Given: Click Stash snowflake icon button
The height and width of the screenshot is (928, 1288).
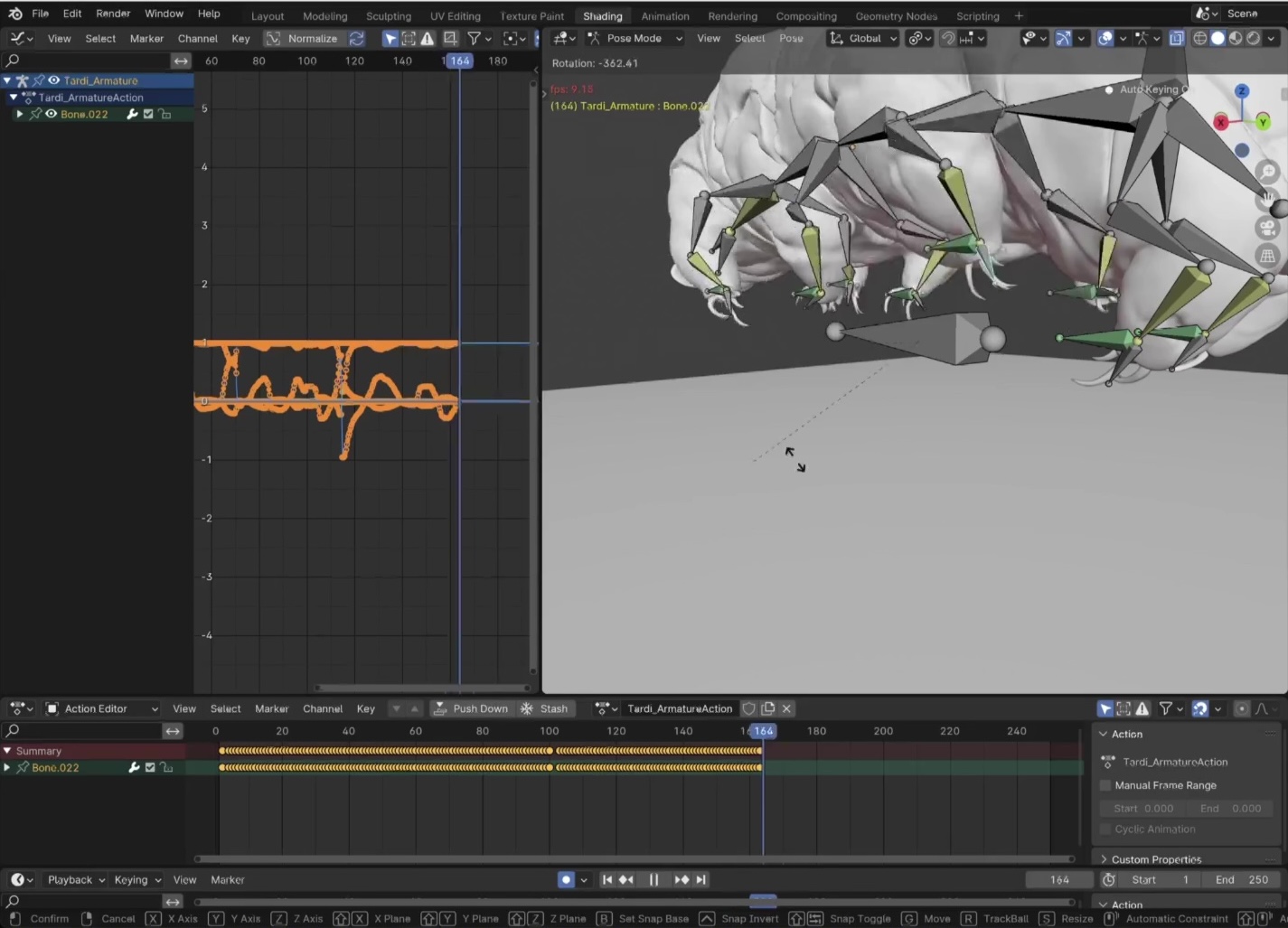Looking at the screenshot, I should point(527,708).
